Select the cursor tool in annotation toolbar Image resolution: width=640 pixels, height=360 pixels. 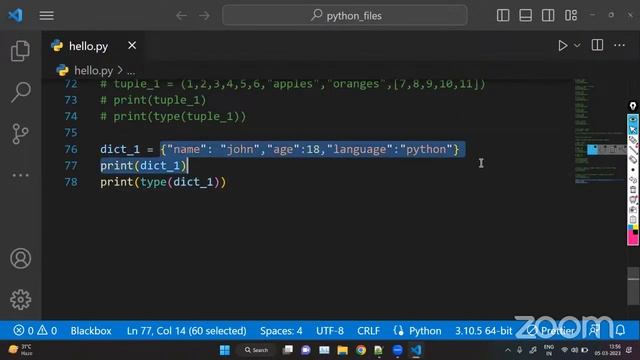[x=633, y=130]
